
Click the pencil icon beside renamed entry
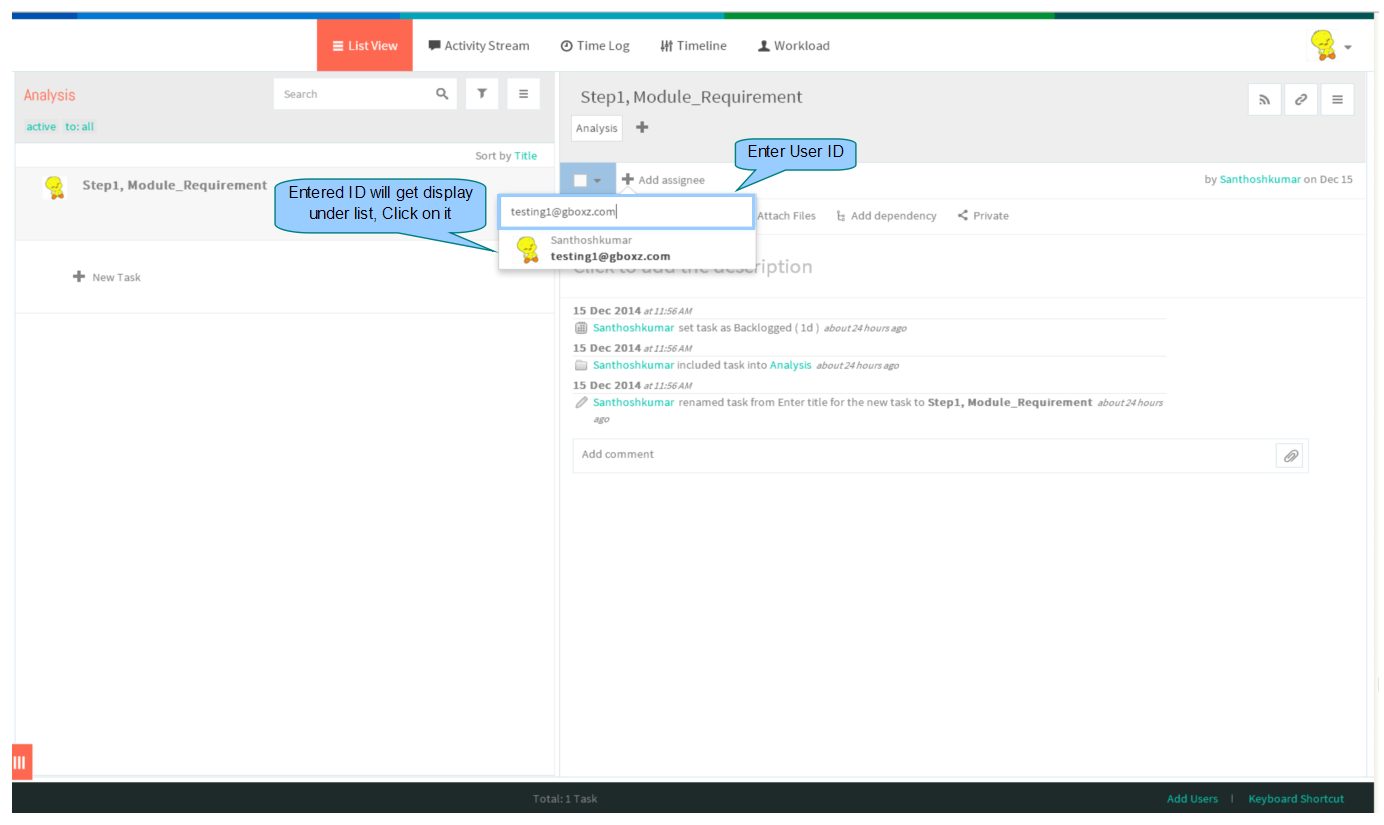[x=581, y=402]
